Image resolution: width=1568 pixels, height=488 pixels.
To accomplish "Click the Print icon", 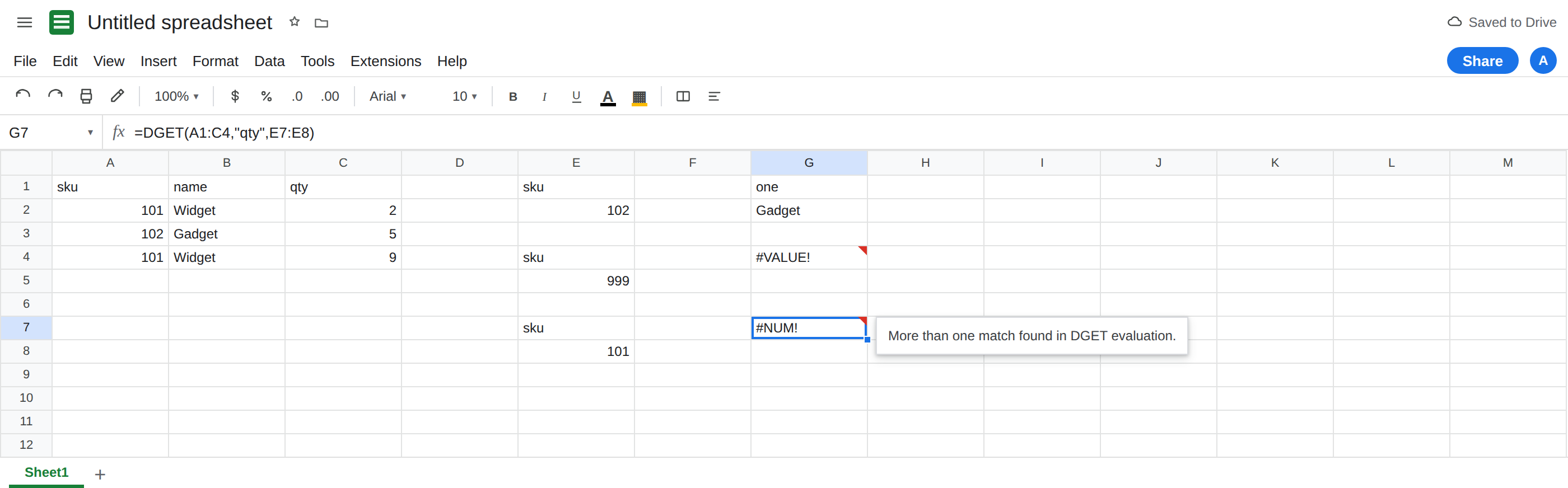I will coord(86,96).
